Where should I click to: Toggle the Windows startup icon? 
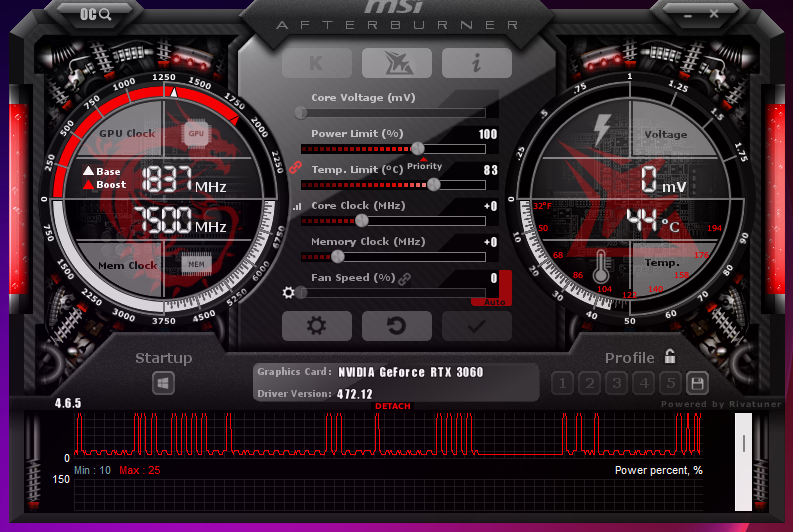(163, 383)
